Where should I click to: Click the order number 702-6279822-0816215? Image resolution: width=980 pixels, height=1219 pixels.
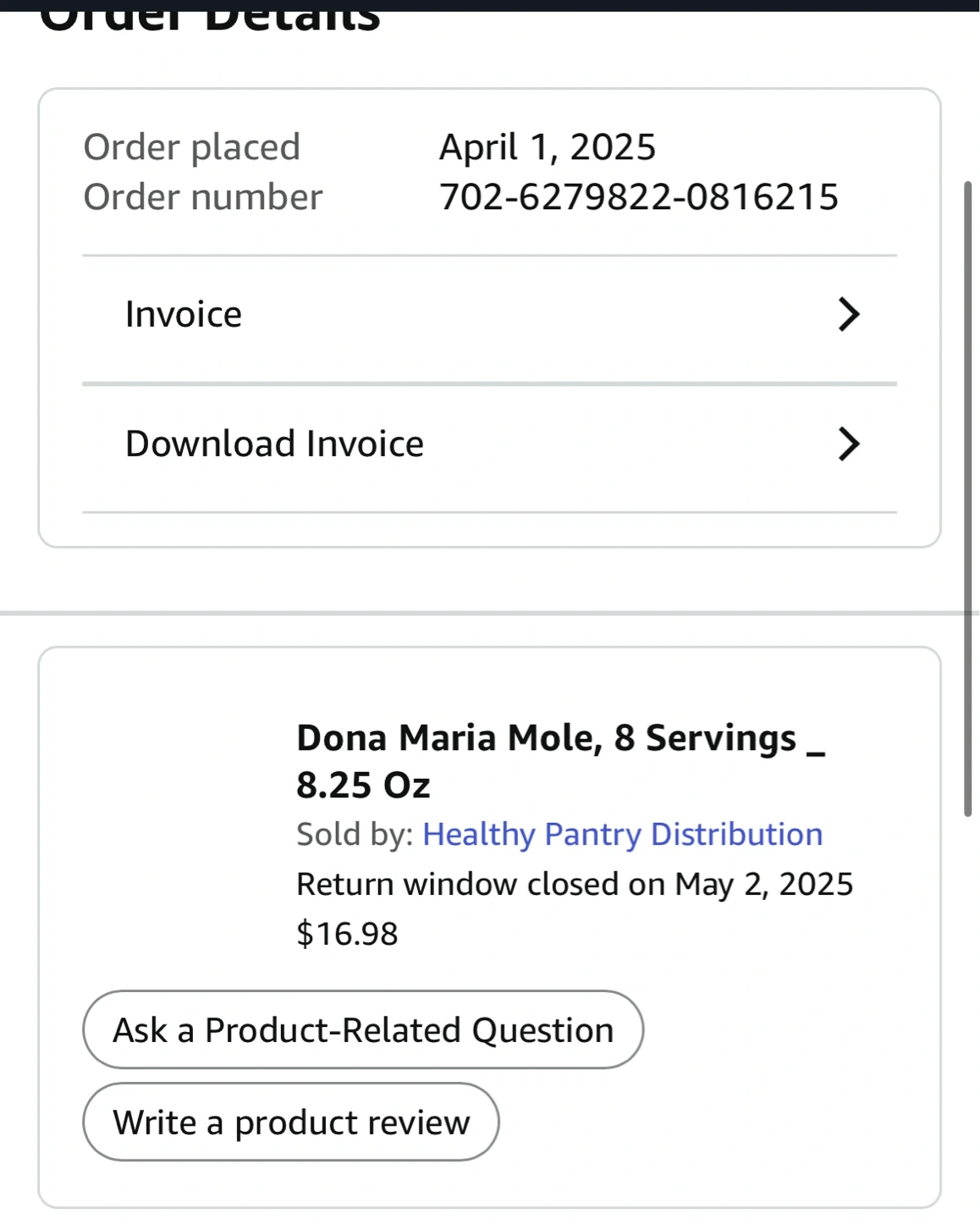click(639, 197)
